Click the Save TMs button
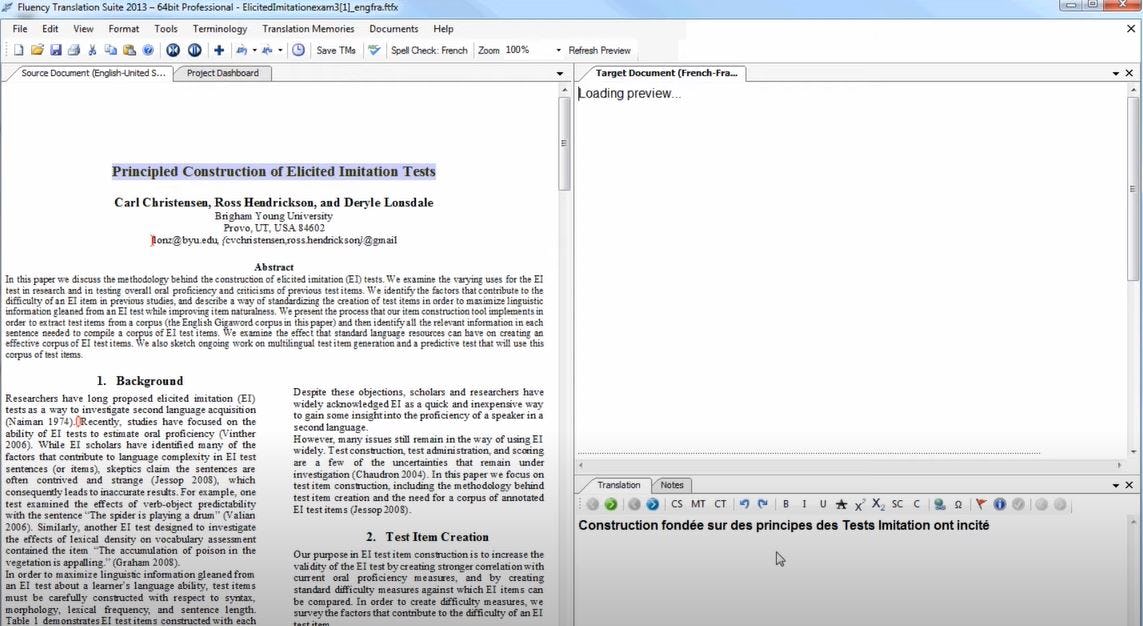This screenshot has height=626, width=1143. coord(336,50)
